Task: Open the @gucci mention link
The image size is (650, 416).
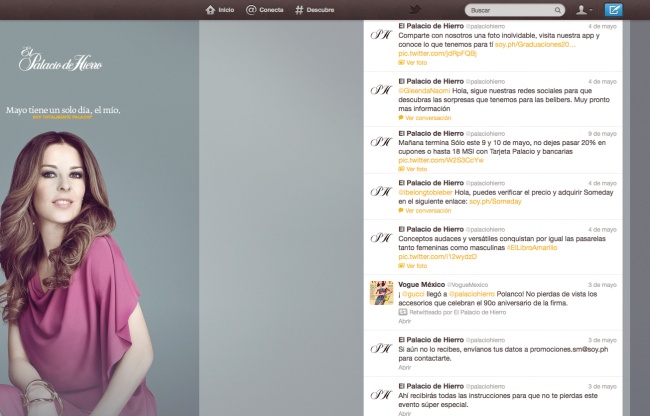Action: tap(416, 293)
